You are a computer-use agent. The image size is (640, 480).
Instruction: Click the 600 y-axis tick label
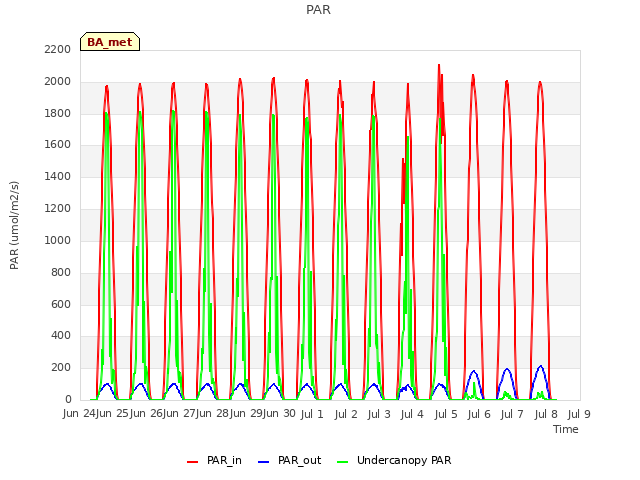[x=61, y=304]
